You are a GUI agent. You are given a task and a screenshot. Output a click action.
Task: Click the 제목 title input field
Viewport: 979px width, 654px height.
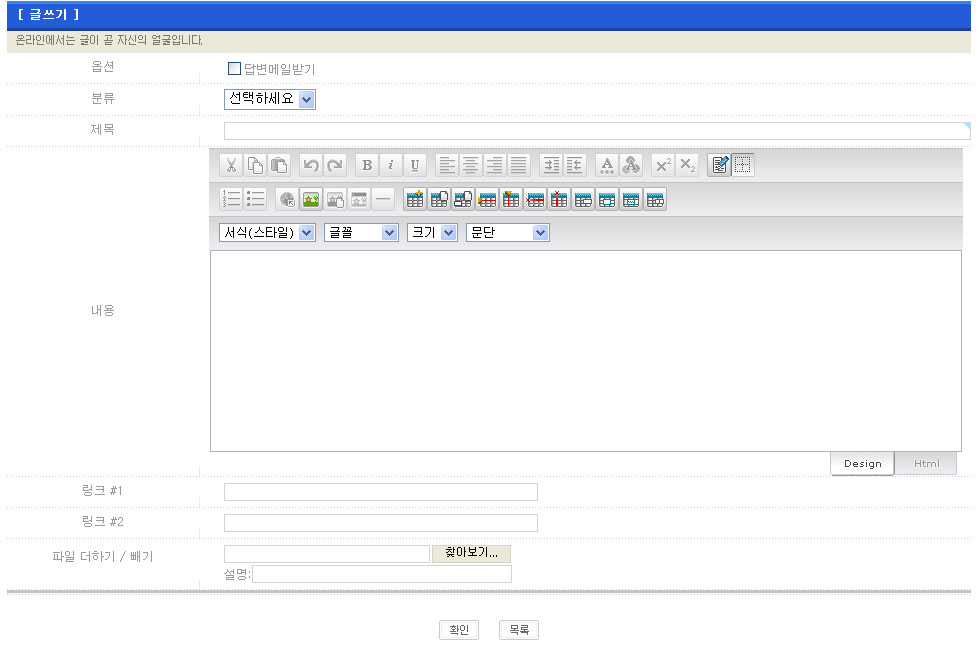596,131
